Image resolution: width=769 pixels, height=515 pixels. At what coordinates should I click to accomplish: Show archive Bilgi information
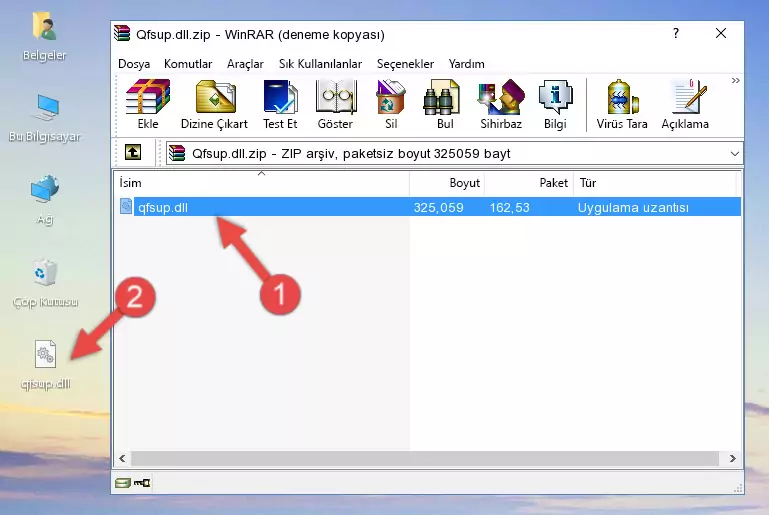tap(555, 104)
